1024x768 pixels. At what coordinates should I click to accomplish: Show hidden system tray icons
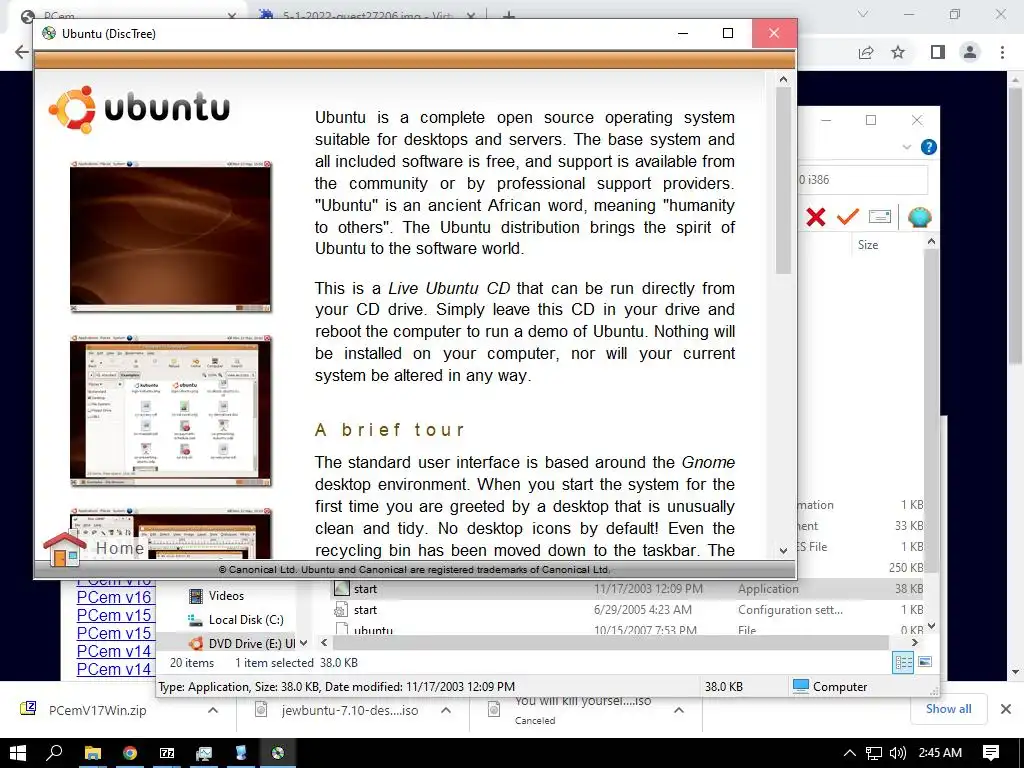[850, 753]
